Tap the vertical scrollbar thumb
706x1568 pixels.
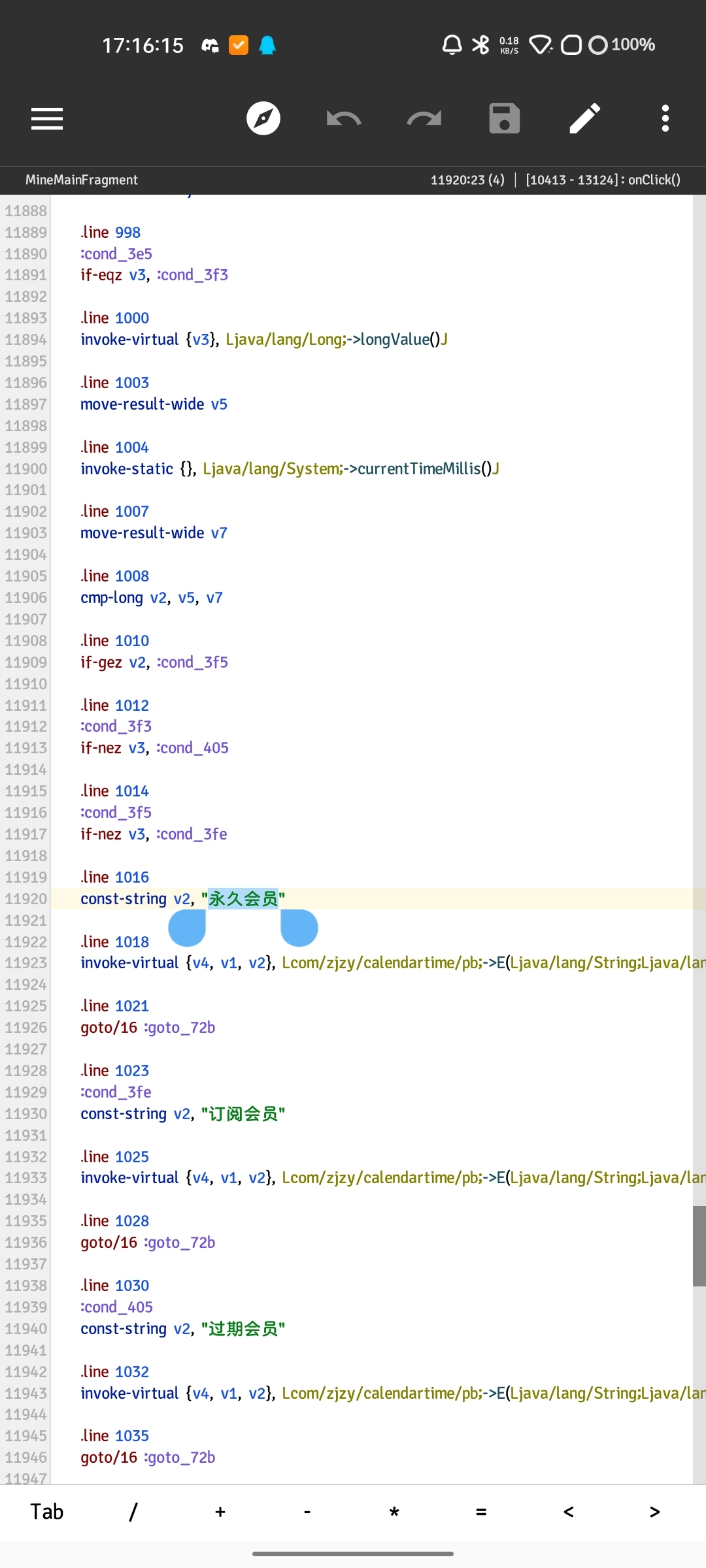pos(699,1247)
